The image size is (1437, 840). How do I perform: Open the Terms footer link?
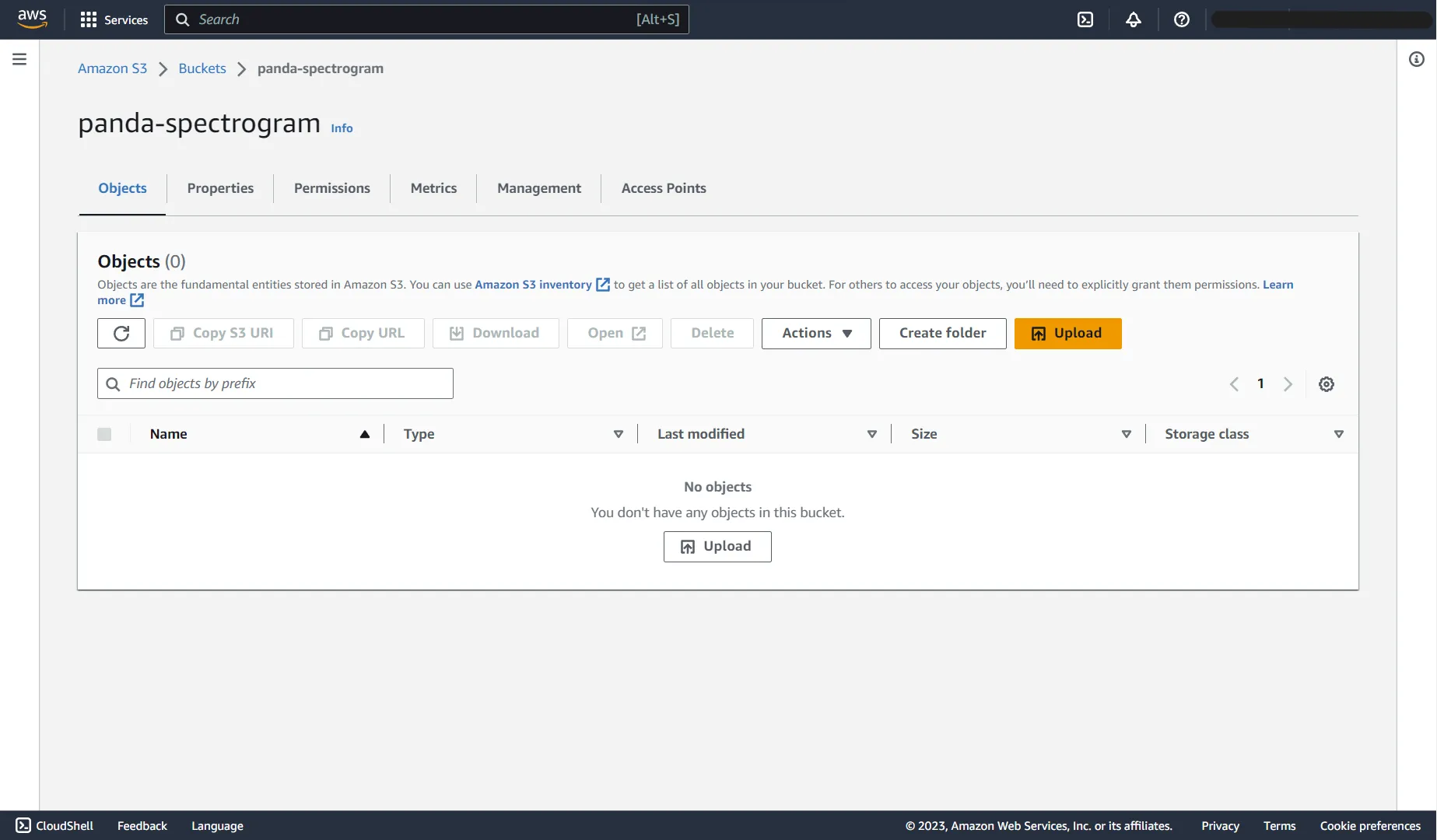1279,826
